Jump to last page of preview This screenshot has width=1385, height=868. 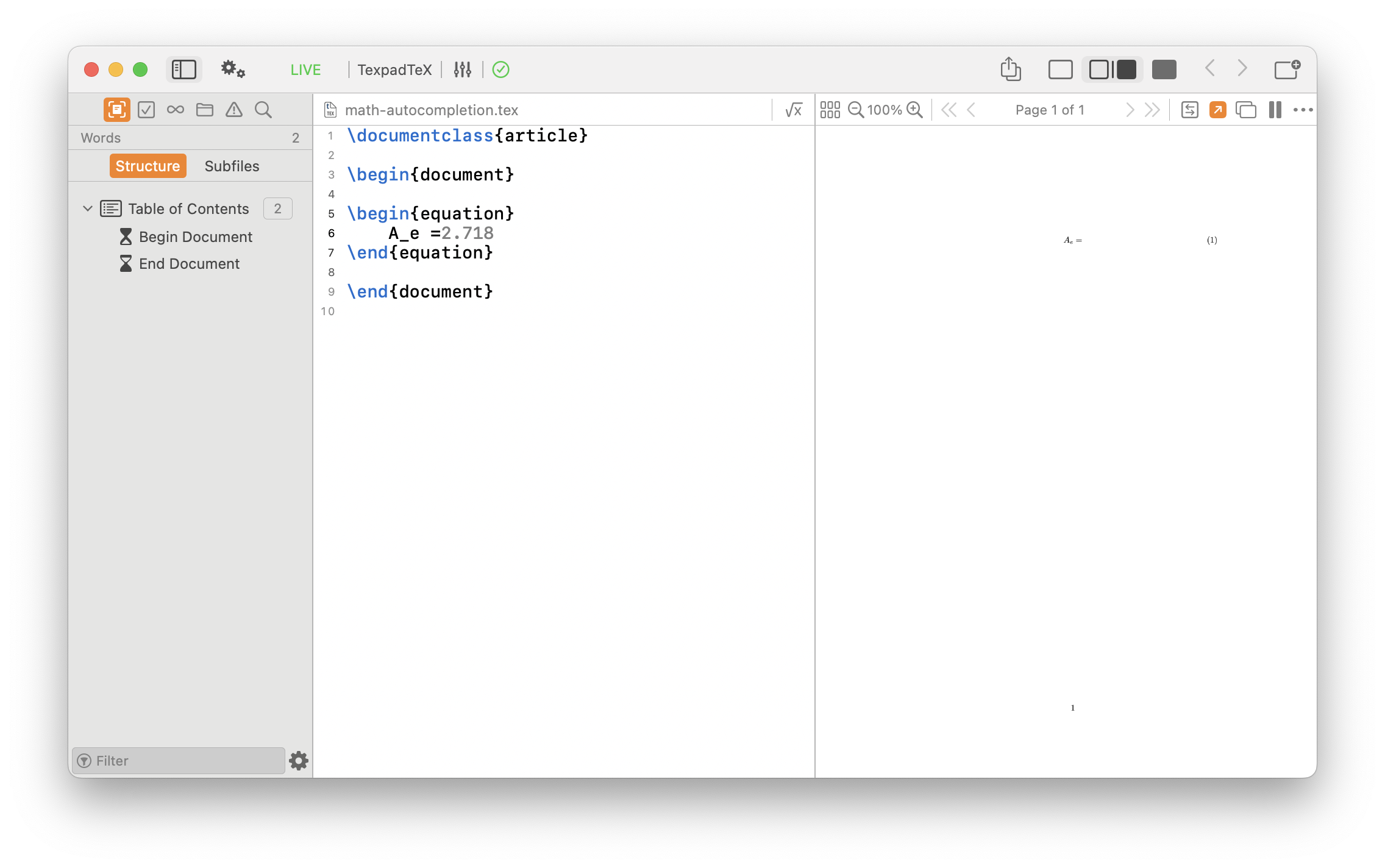coord(1152,110)
